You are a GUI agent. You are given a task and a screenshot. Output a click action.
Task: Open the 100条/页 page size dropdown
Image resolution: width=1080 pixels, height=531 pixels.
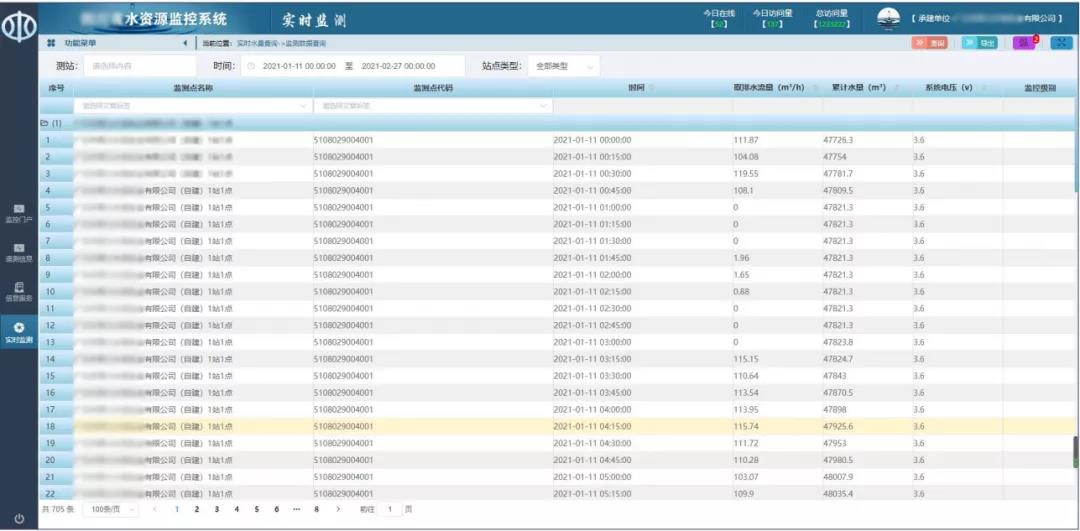click(109, 509)
